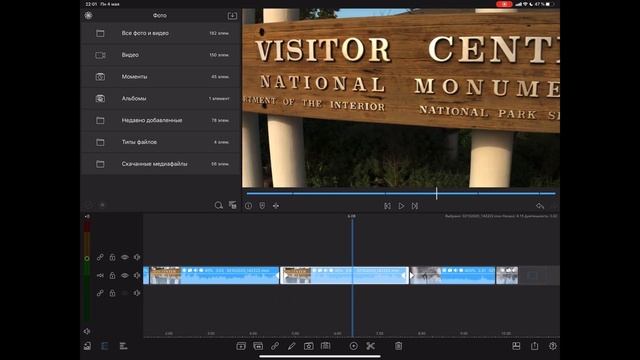Image resolution: width=640 pixels, height=360 pixels.
Task: Jump to next clip in preview
Action: click(x=415, y=206)
